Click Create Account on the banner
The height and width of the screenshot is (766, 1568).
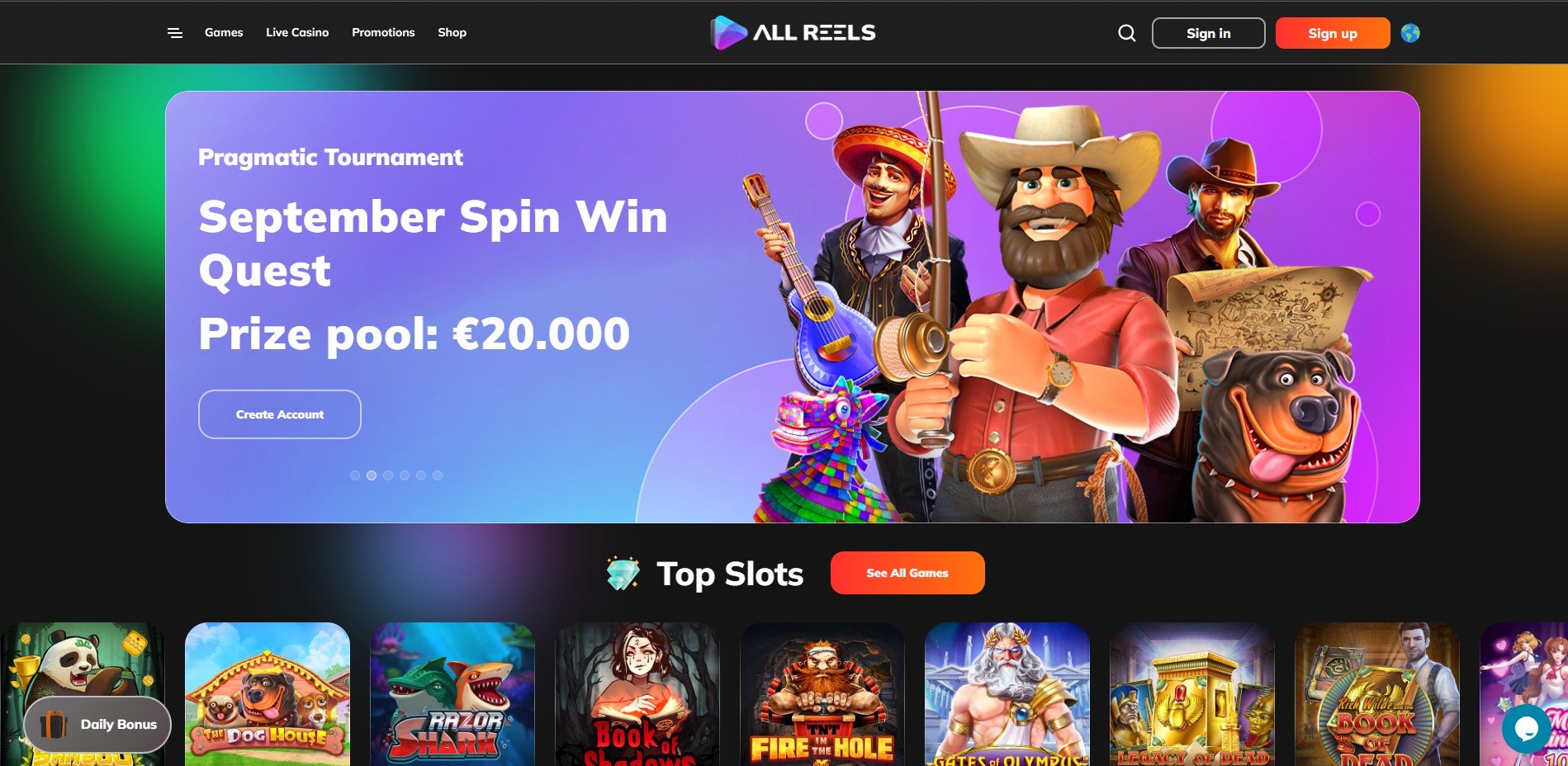[280, 414]
